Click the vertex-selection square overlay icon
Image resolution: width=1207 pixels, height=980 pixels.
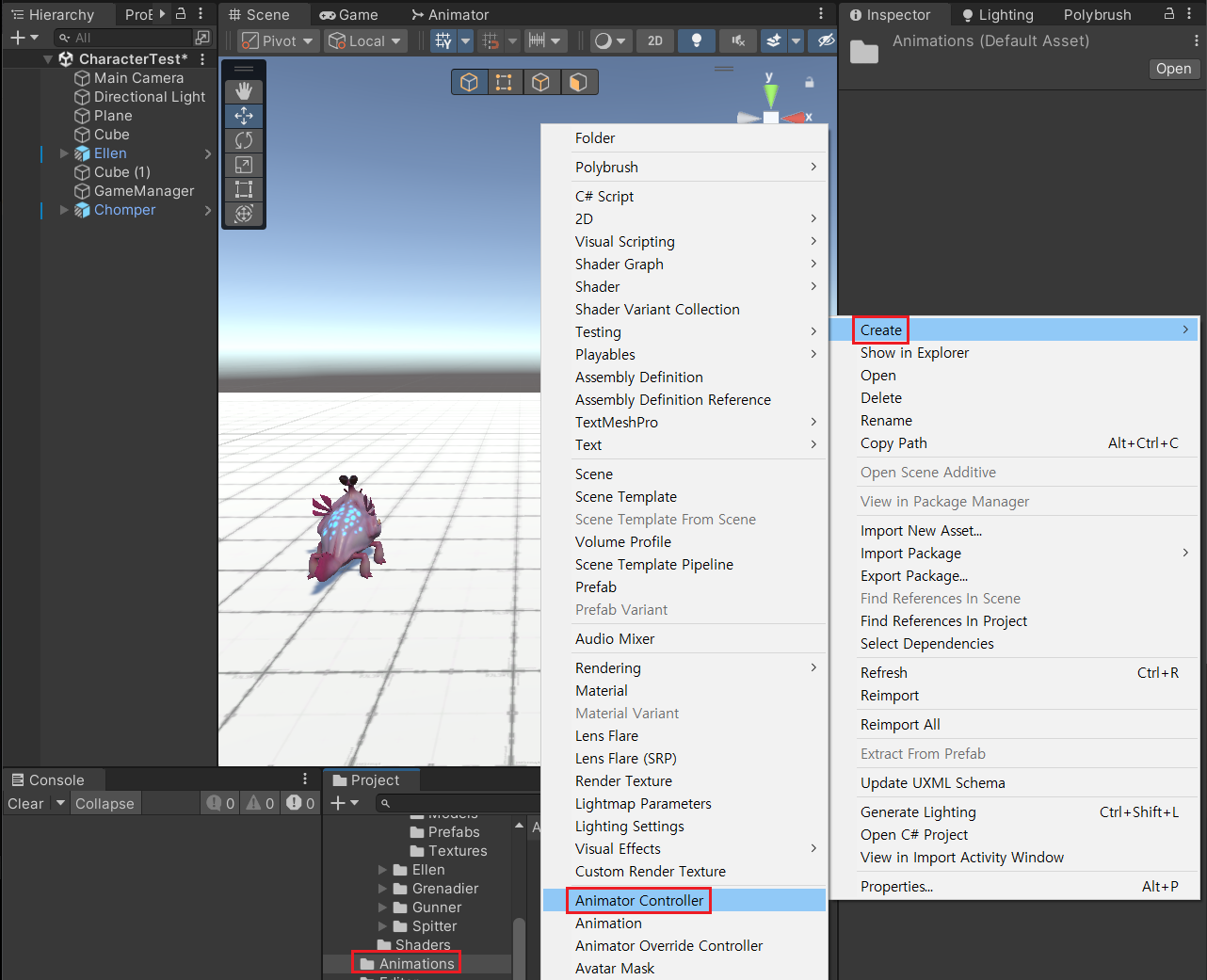pyautogui.click(x=505, y=83)
